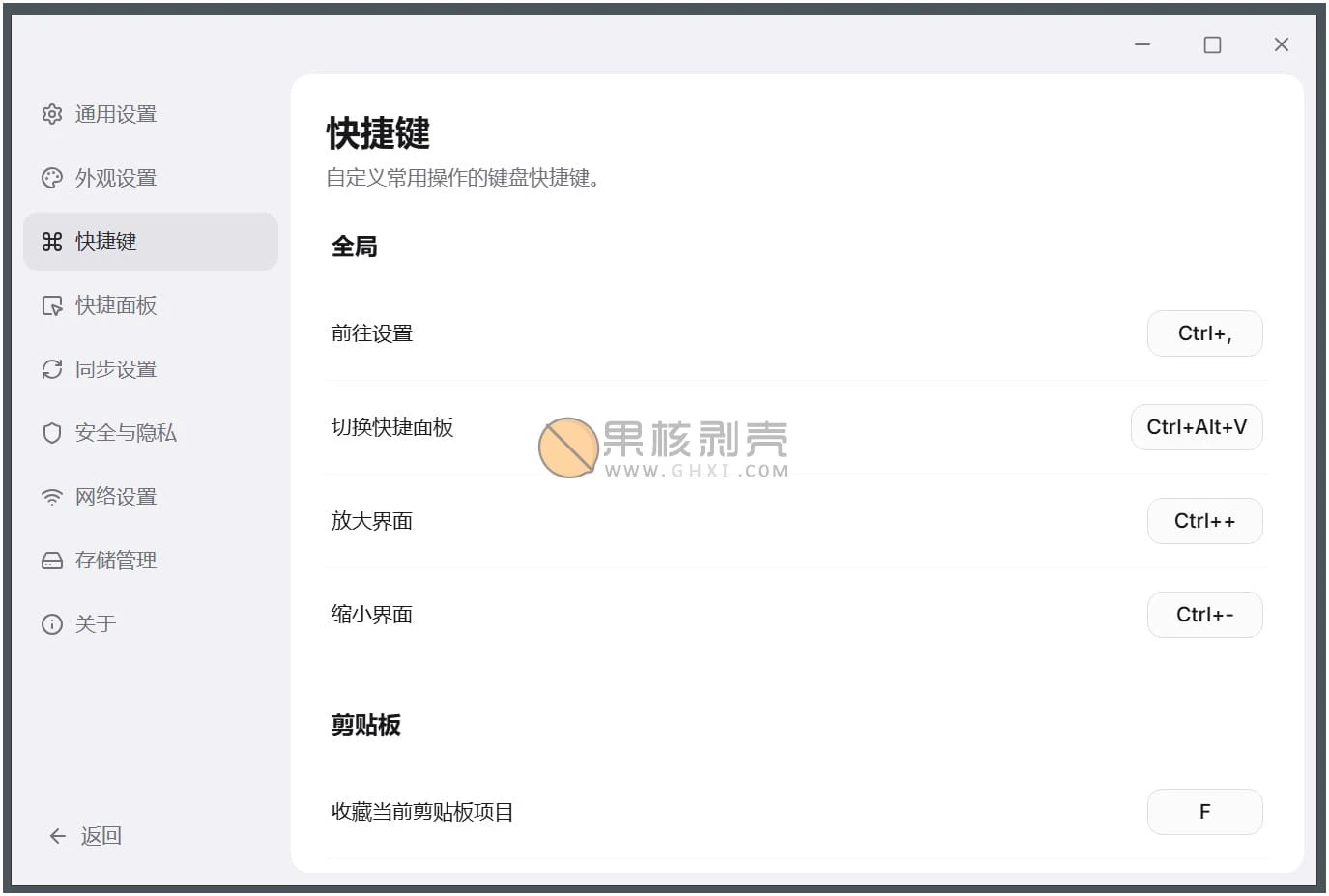Switch to the 快捷面板 section
The image size is (1329, 896).
point(151,305)
